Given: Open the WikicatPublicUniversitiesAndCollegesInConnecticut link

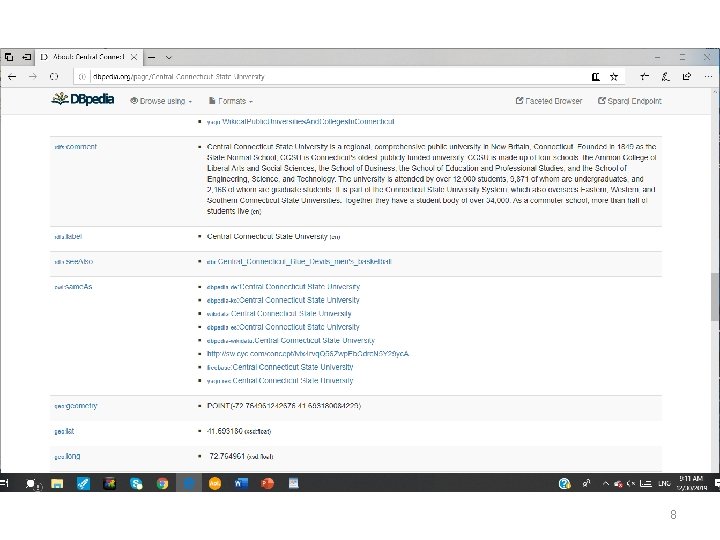Looking at the screenshot, I should coord(308,122).
